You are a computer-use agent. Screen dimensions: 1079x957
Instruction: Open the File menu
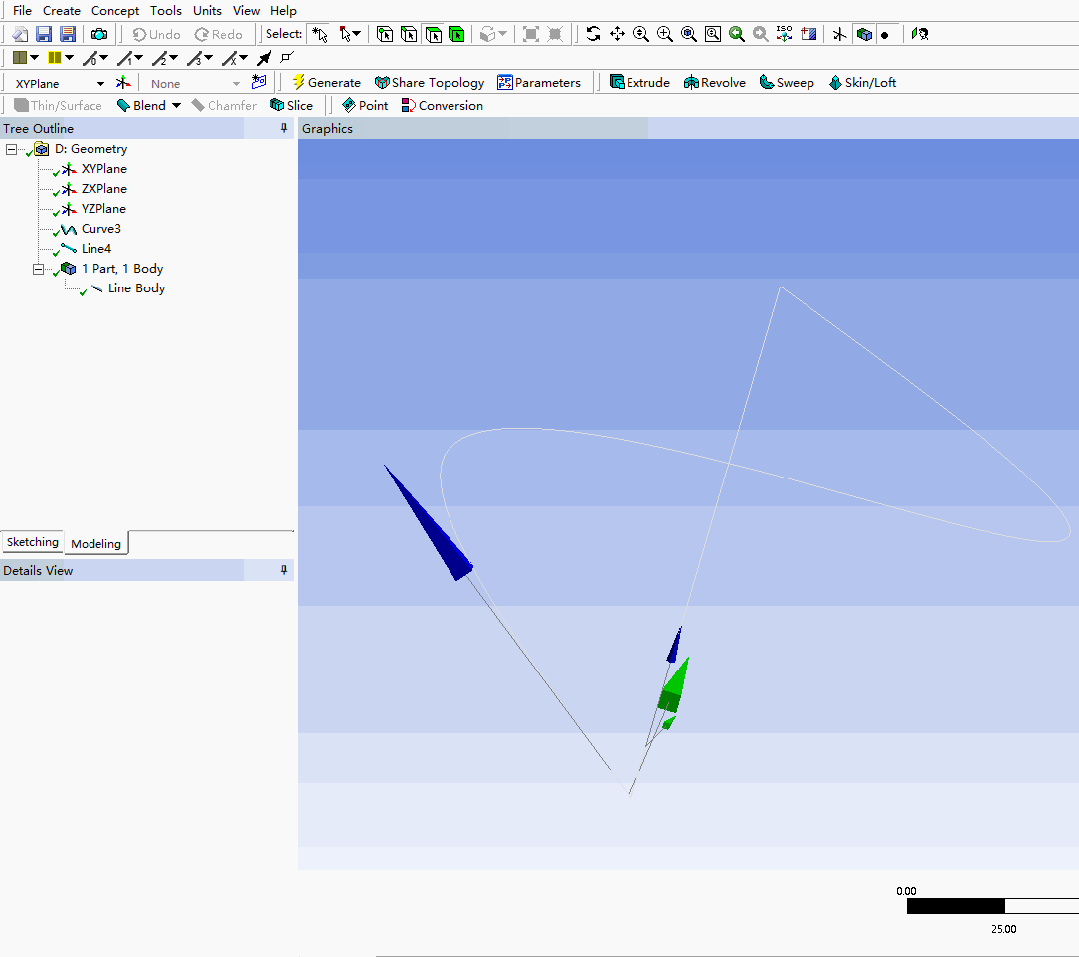(x=22, y=10)
